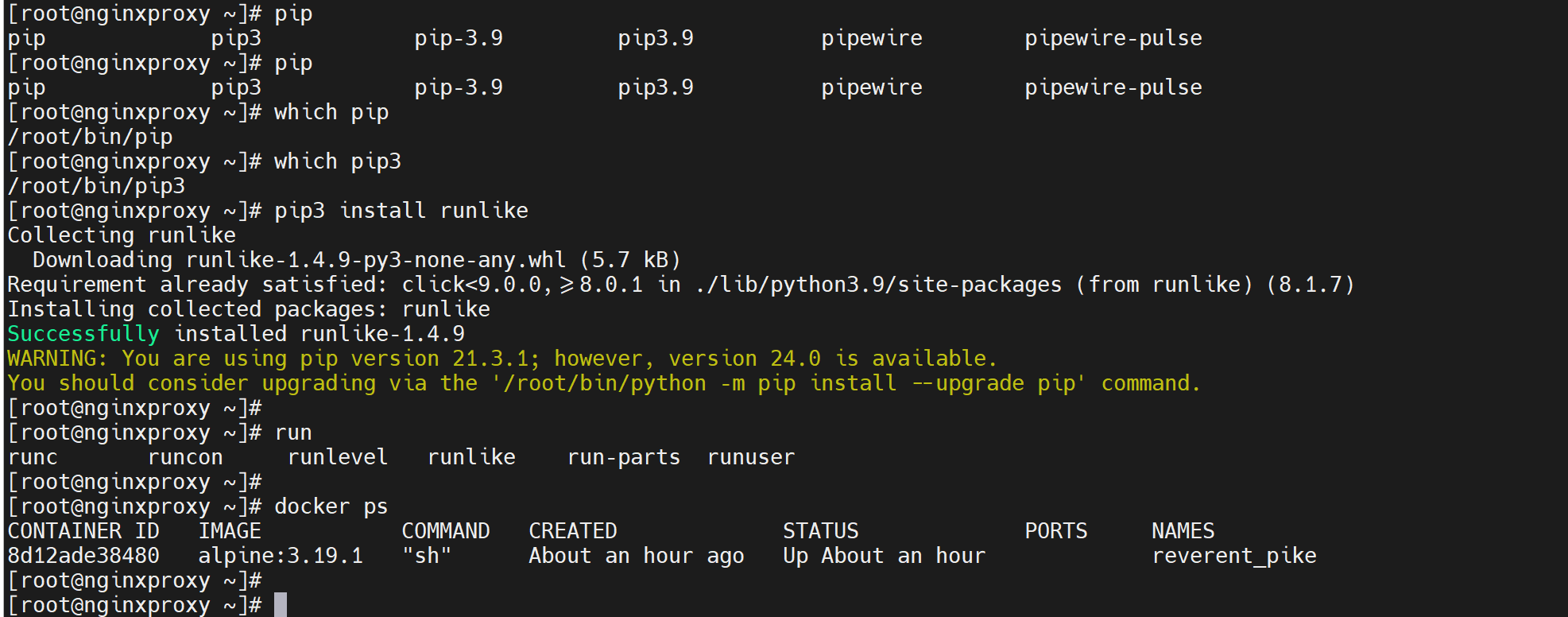Viewport: 1568px width, 617px height.
Task: Click the reverent_pike container name
Action: click(1233, 556)
